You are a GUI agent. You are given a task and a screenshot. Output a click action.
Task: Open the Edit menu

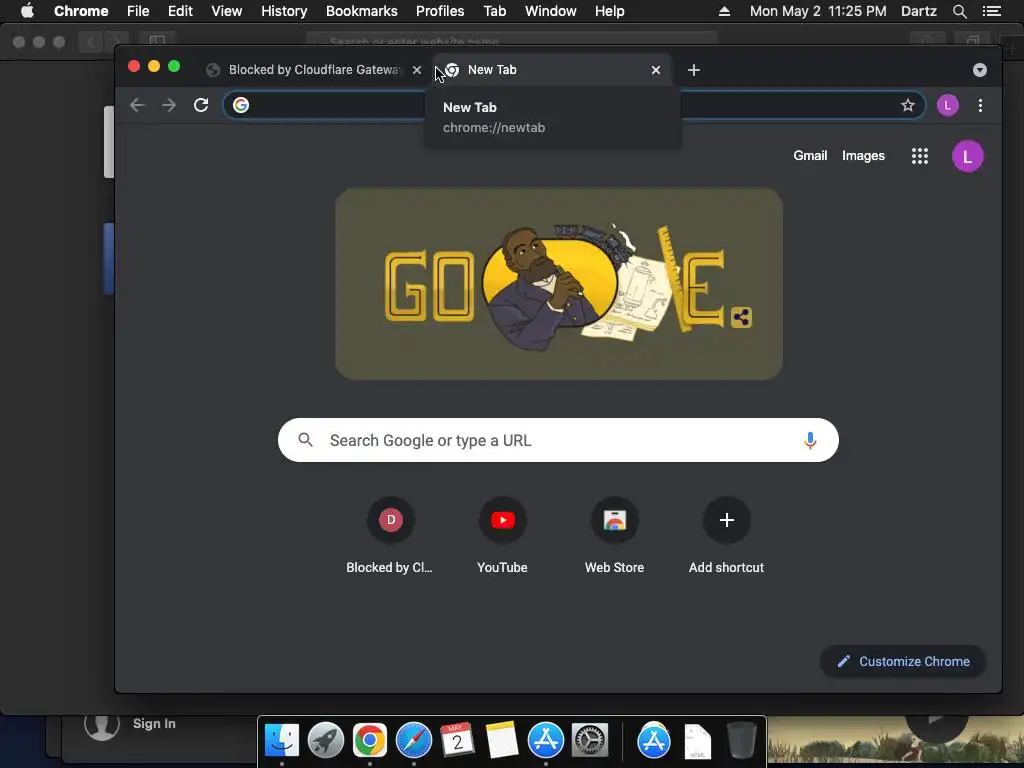pyautogui.click(x=180, y=11)
